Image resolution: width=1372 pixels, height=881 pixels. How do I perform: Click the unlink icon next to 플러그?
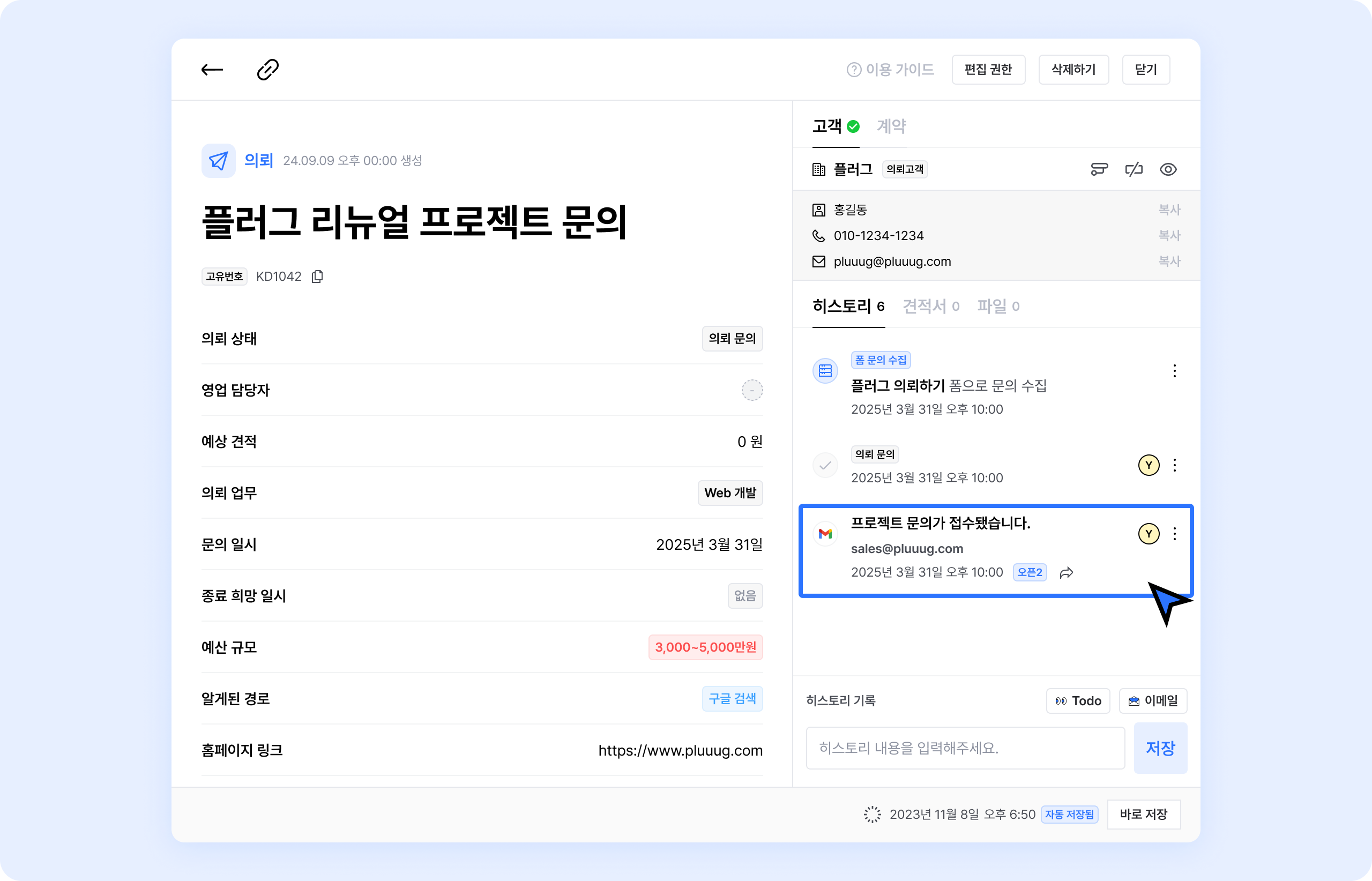(1134, 169)
